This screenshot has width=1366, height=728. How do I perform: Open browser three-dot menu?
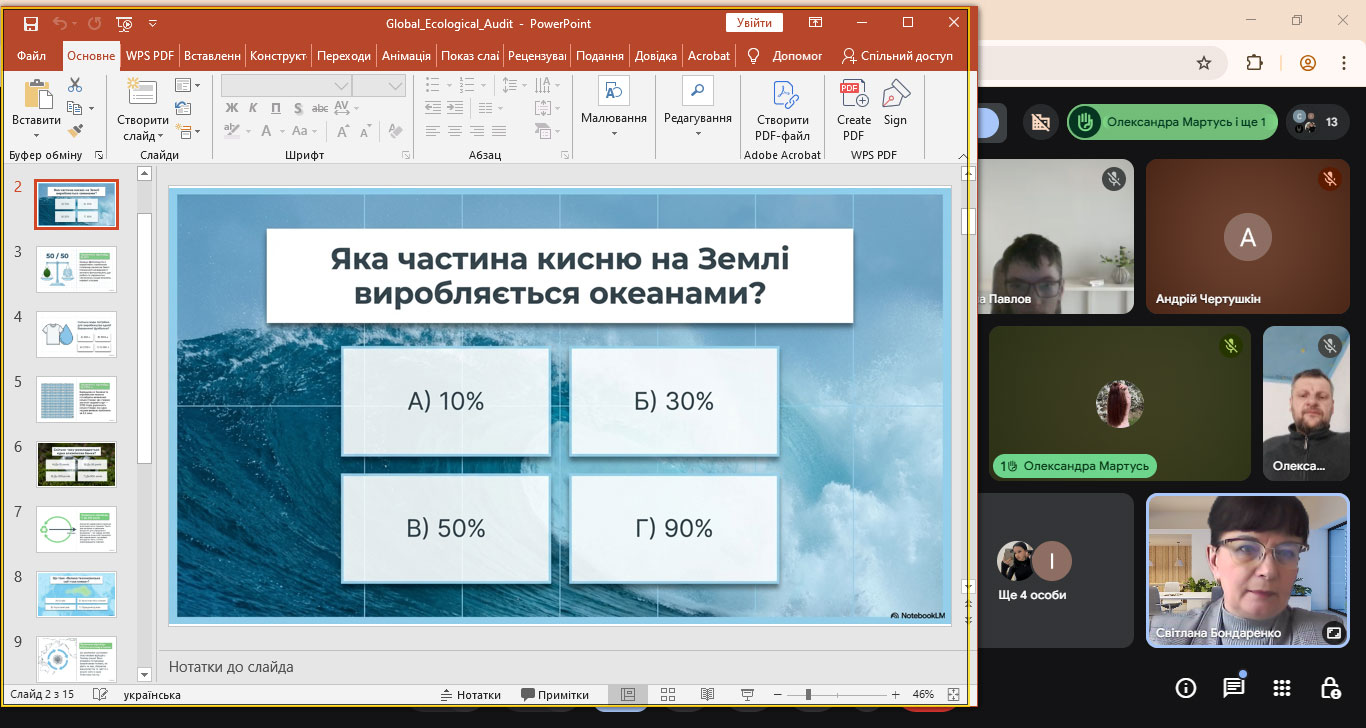tap(1344, 63)
